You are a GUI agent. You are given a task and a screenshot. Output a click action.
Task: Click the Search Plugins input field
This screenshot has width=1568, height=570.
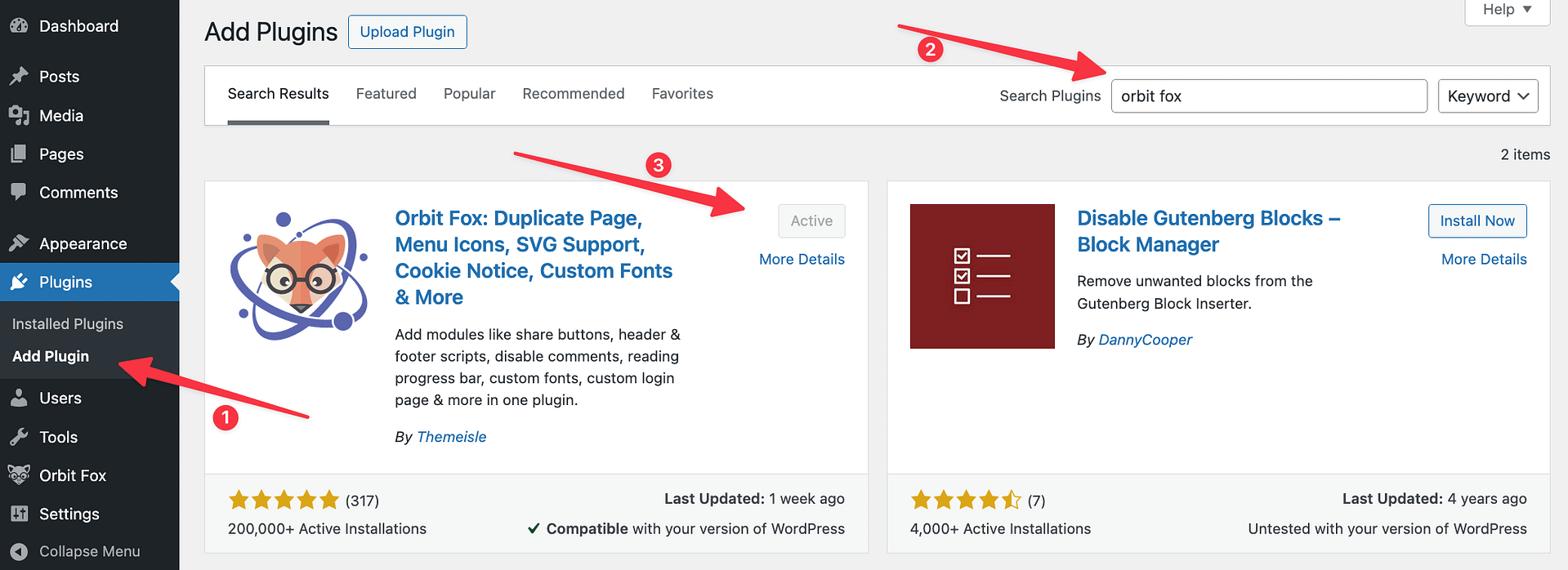tap(1268, 96)
